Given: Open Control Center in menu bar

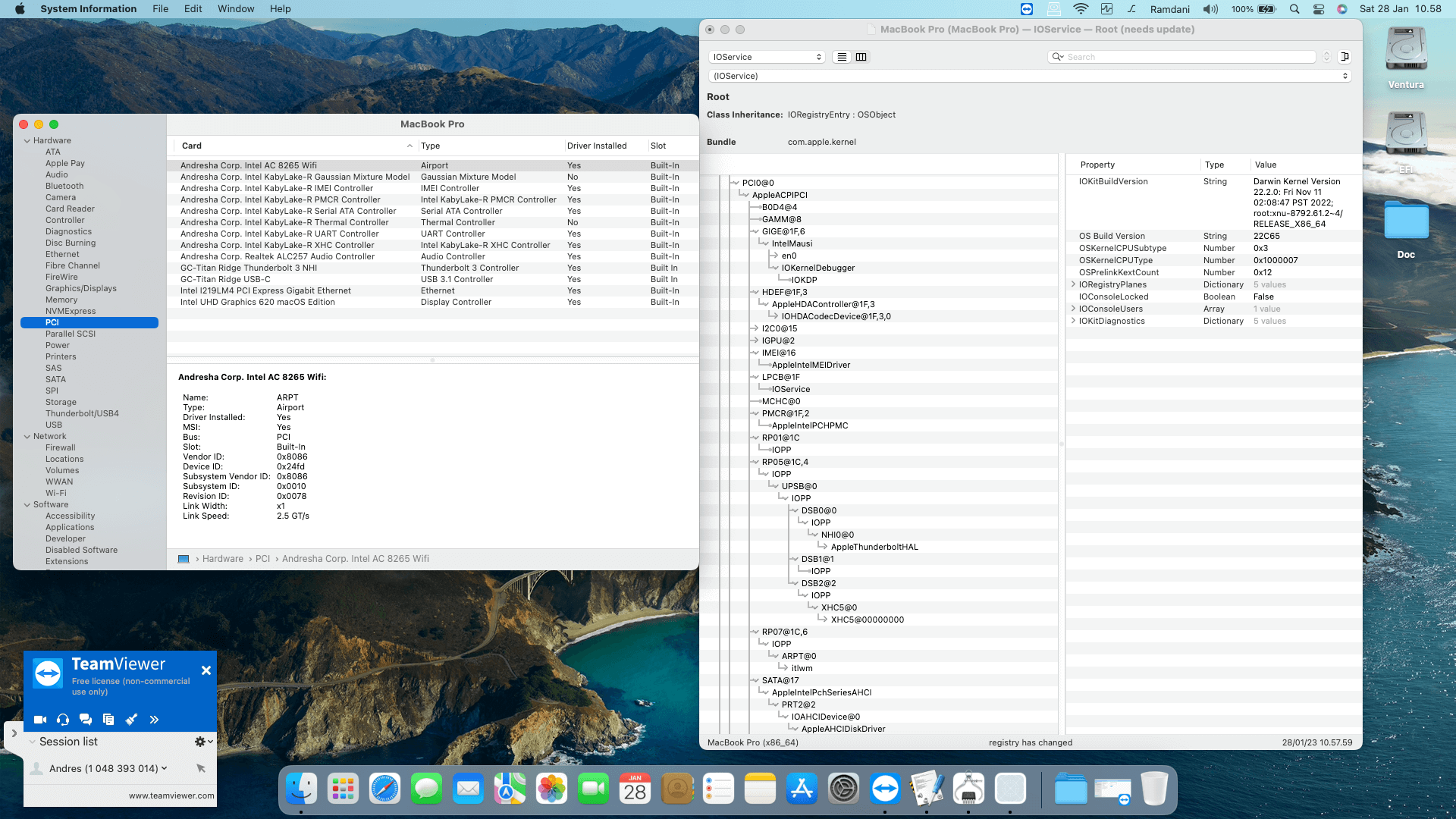Looking at the screenshot, I should [x=1318, y=9].
